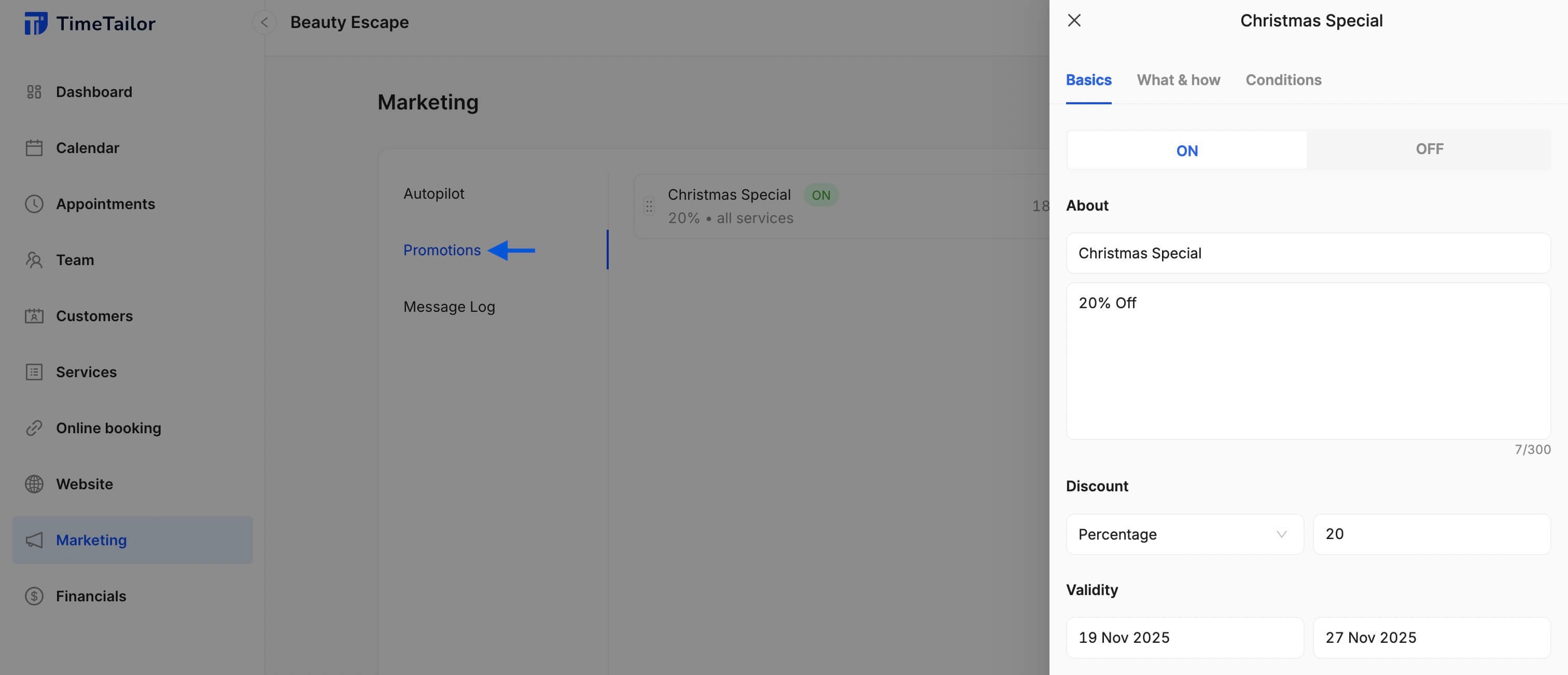Click the Financials dollar icon
This screenshot has height=675, width=1568.
(34, 597)
